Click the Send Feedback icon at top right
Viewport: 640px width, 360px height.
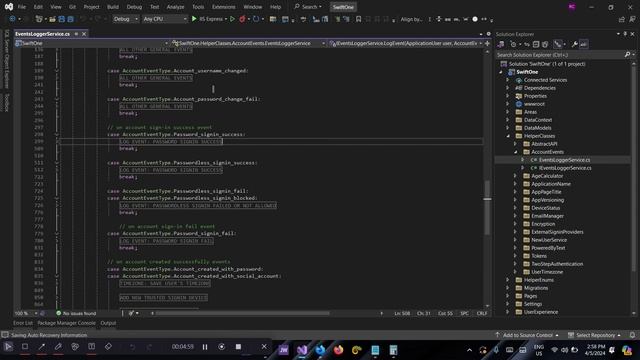tap(632, 19)
